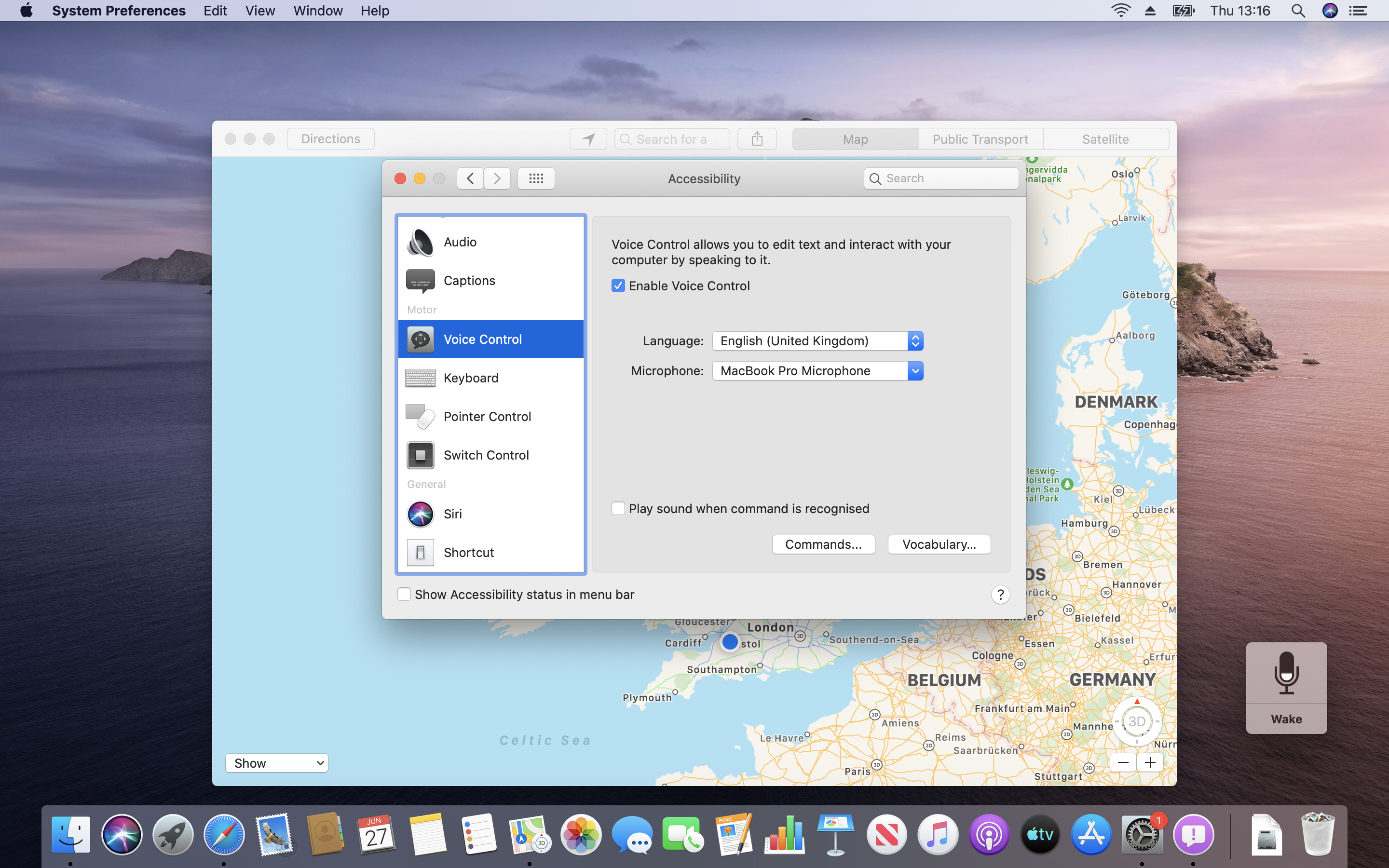Click the menu bar clock Thu 13:16
Viewport: 1389px width, 868px height.
pyautogui.click(x=1240, y=11)
